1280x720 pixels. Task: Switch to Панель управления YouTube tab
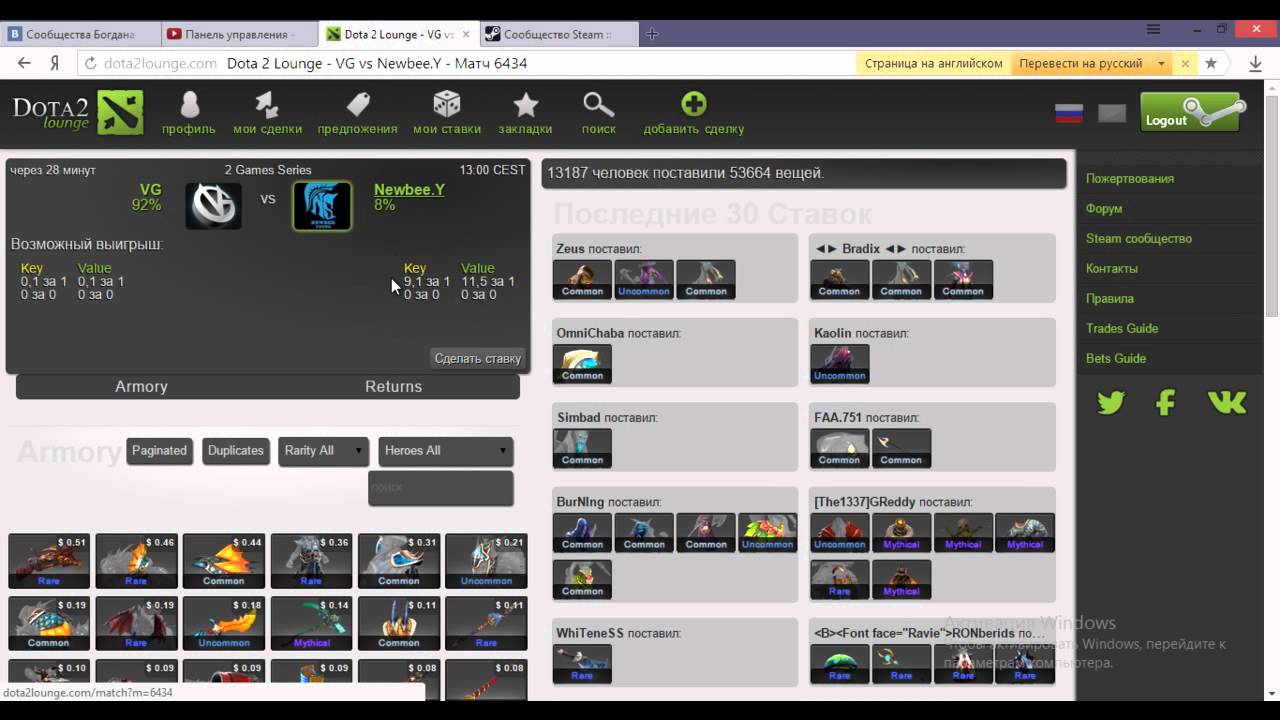pos(237,34)
